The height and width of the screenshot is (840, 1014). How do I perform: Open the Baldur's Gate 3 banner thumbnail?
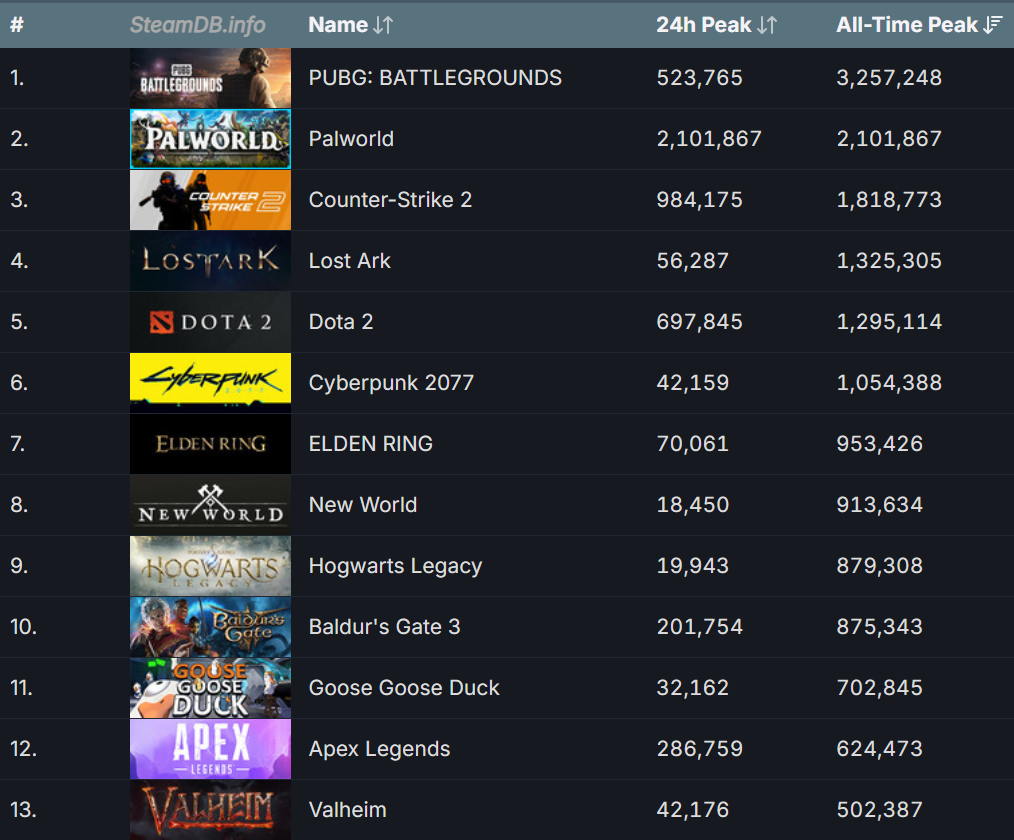[210, 627]
